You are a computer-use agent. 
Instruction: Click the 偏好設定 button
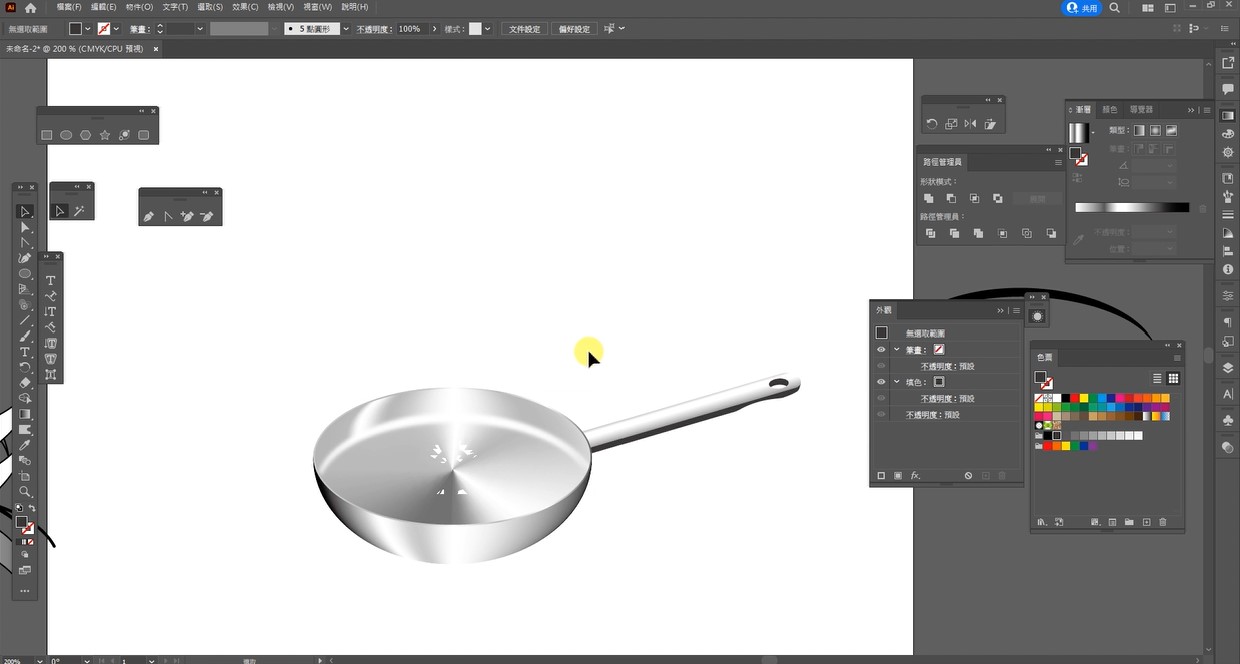click(573, 29)
